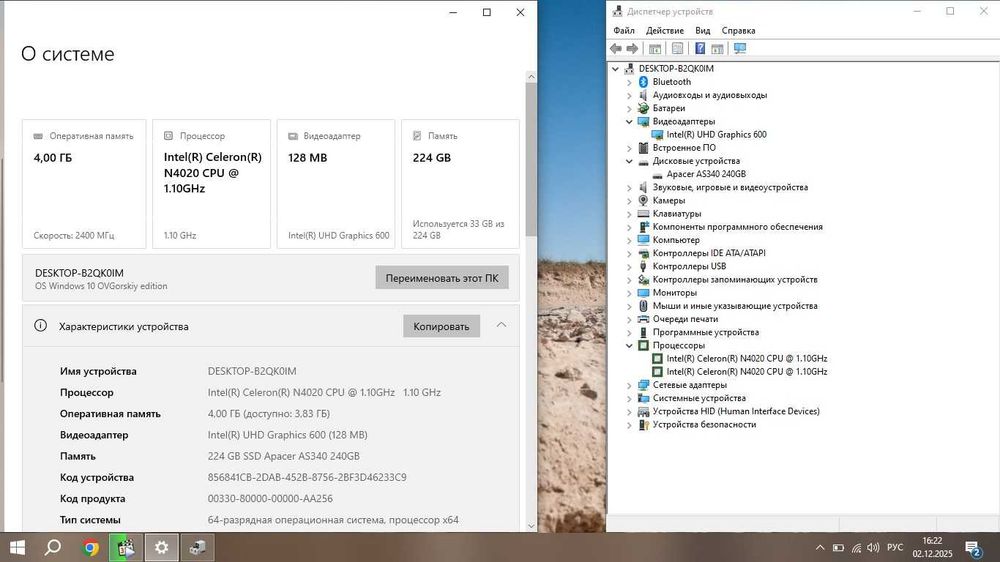Open the notification center icon in tray
The image size is (1000, 562).
tap(973, 548)
